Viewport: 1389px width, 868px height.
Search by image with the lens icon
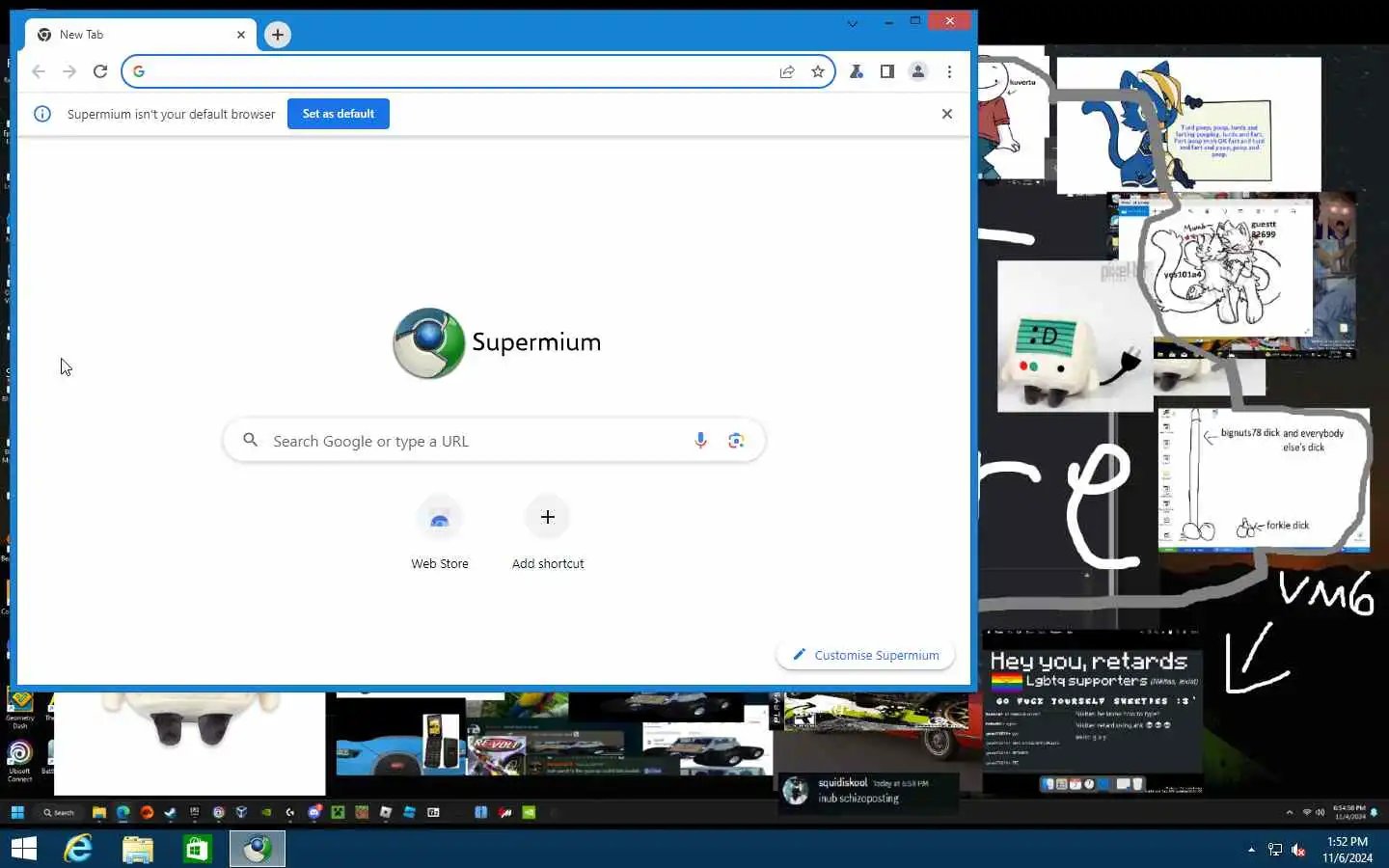click(737, 441)
